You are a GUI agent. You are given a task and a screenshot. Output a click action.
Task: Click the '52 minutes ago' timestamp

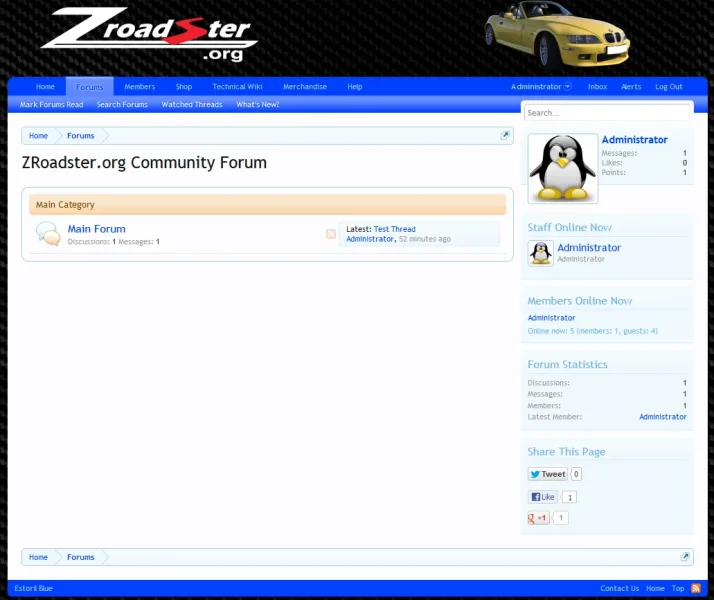pyautogui.click(x=425, y=239)
